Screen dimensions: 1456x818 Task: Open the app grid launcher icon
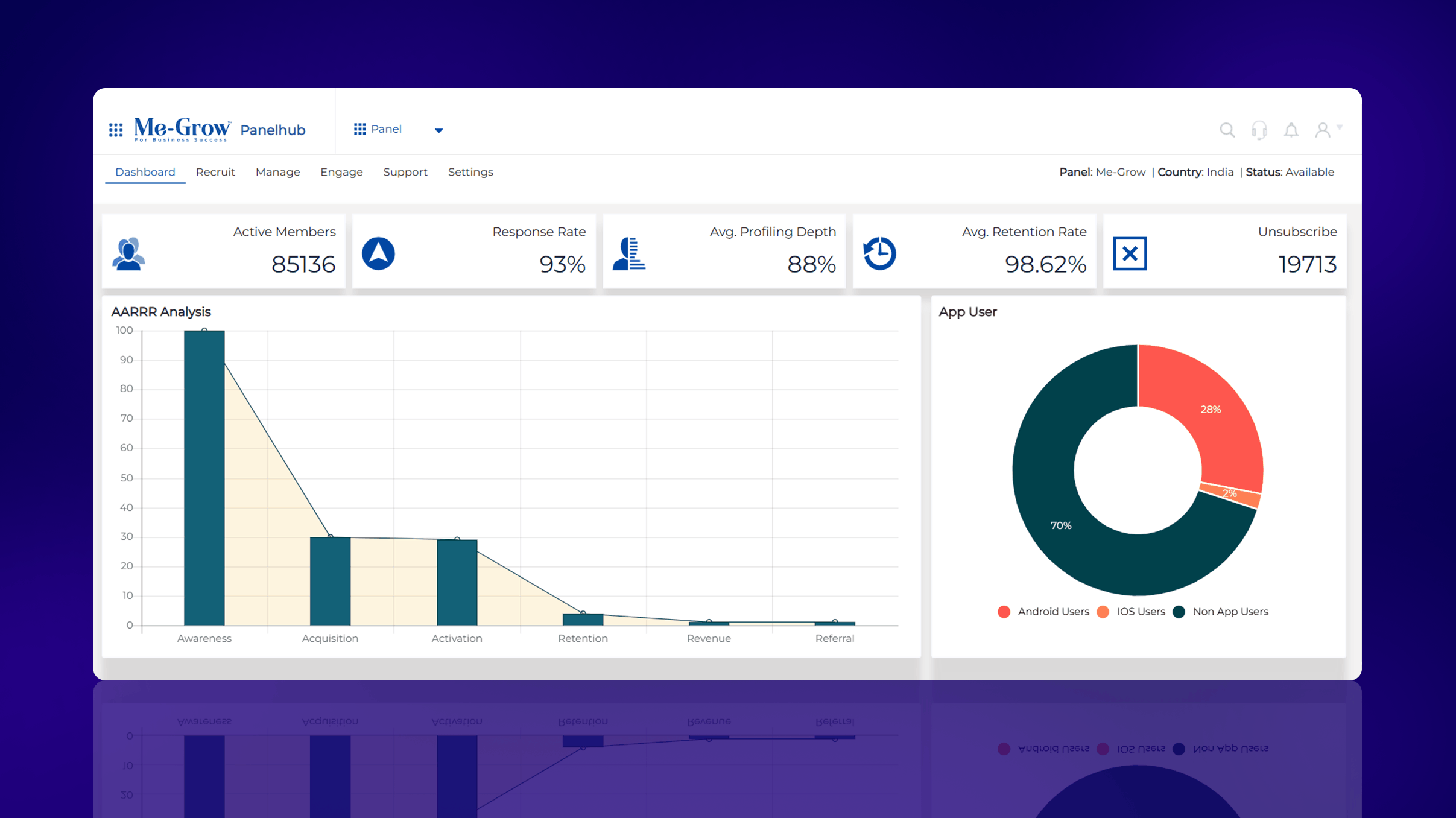(116, 130)
